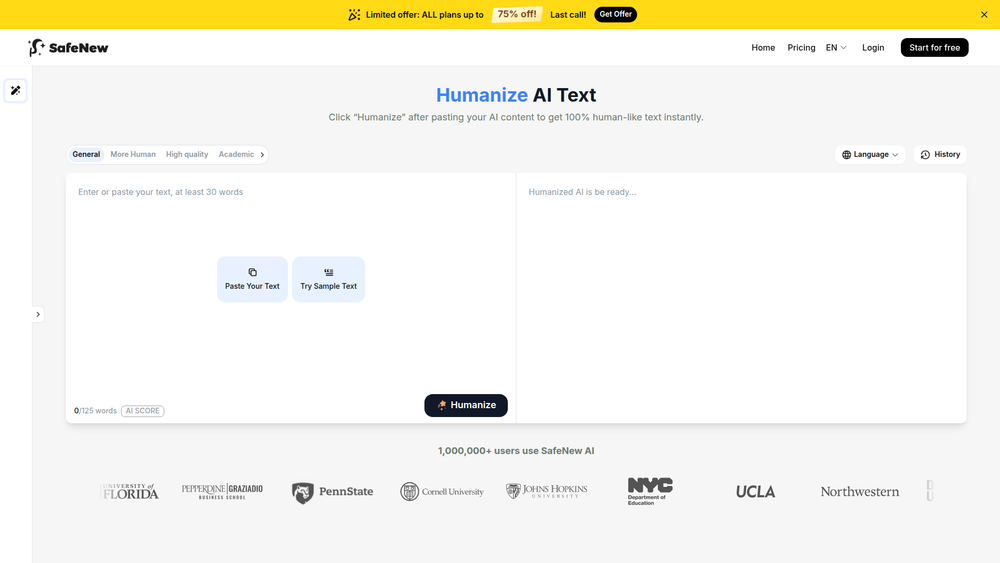Click Get Offer button
1000x563 pixels.
click(615, 14)
